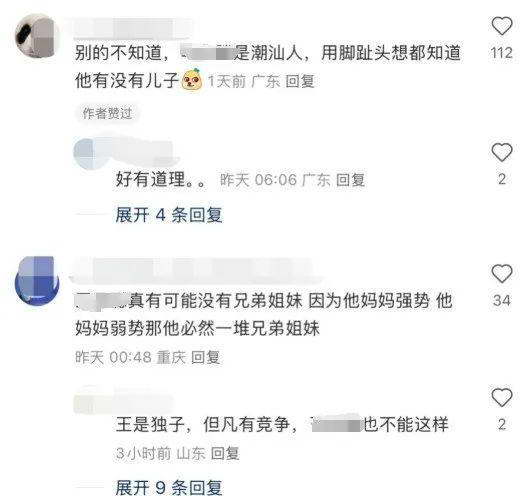529x496 pixels.
Task: Reply to the 潮汕人 comment from 广东
Action: point(300,81)
